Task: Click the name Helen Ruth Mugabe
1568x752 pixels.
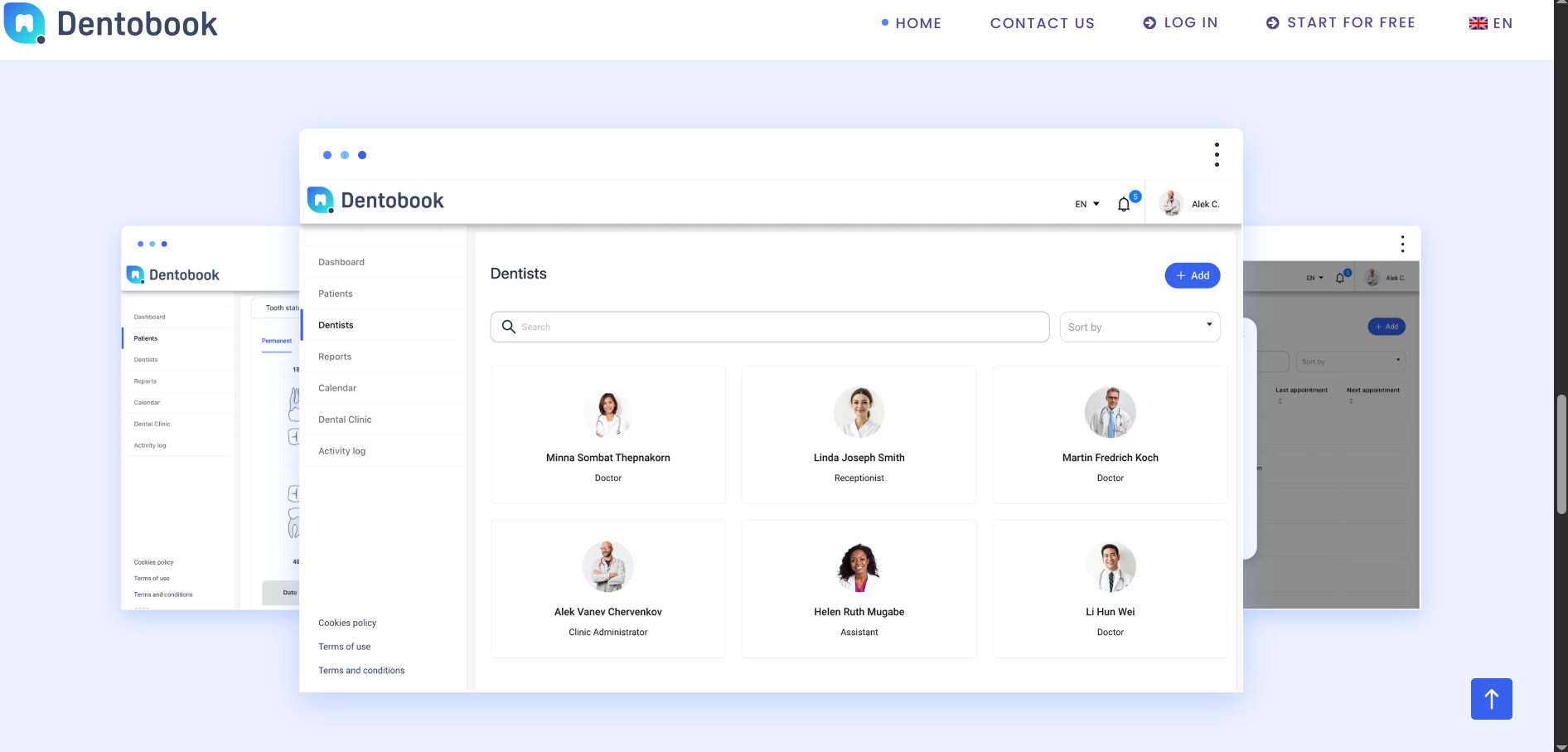Action: click(859, 612)
